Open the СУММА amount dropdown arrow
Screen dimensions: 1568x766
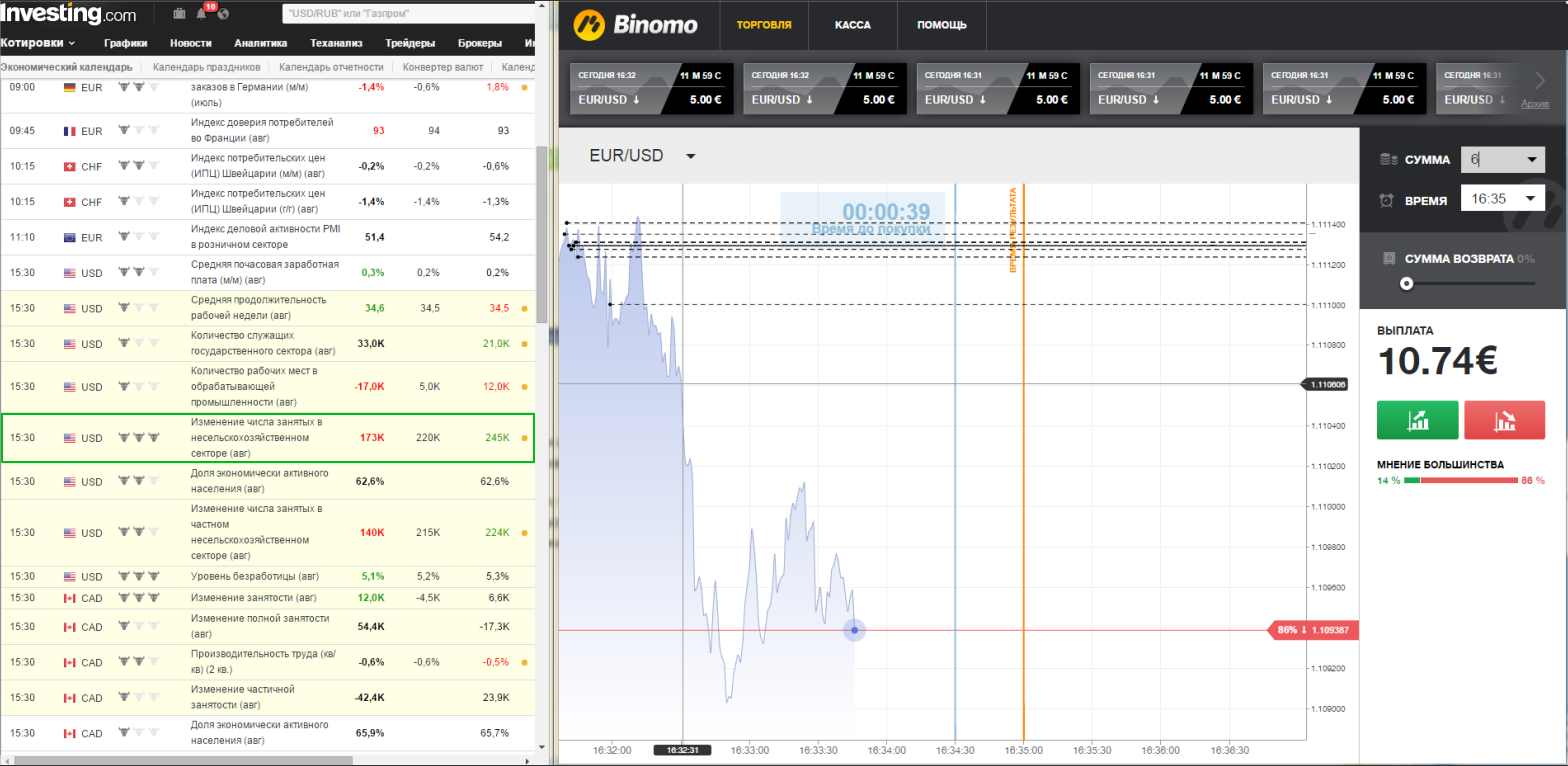click(1531, 160)
